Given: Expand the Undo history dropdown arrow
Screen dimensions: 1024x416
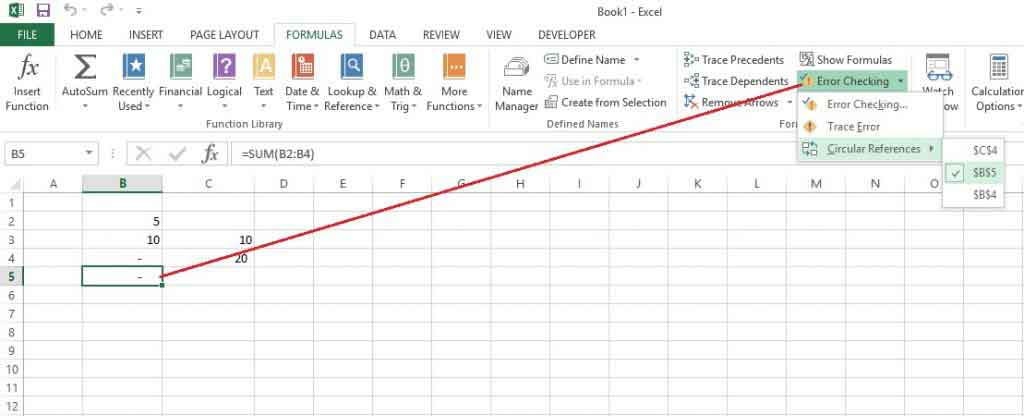Looking at the screenshot, I should pos(85,12).
